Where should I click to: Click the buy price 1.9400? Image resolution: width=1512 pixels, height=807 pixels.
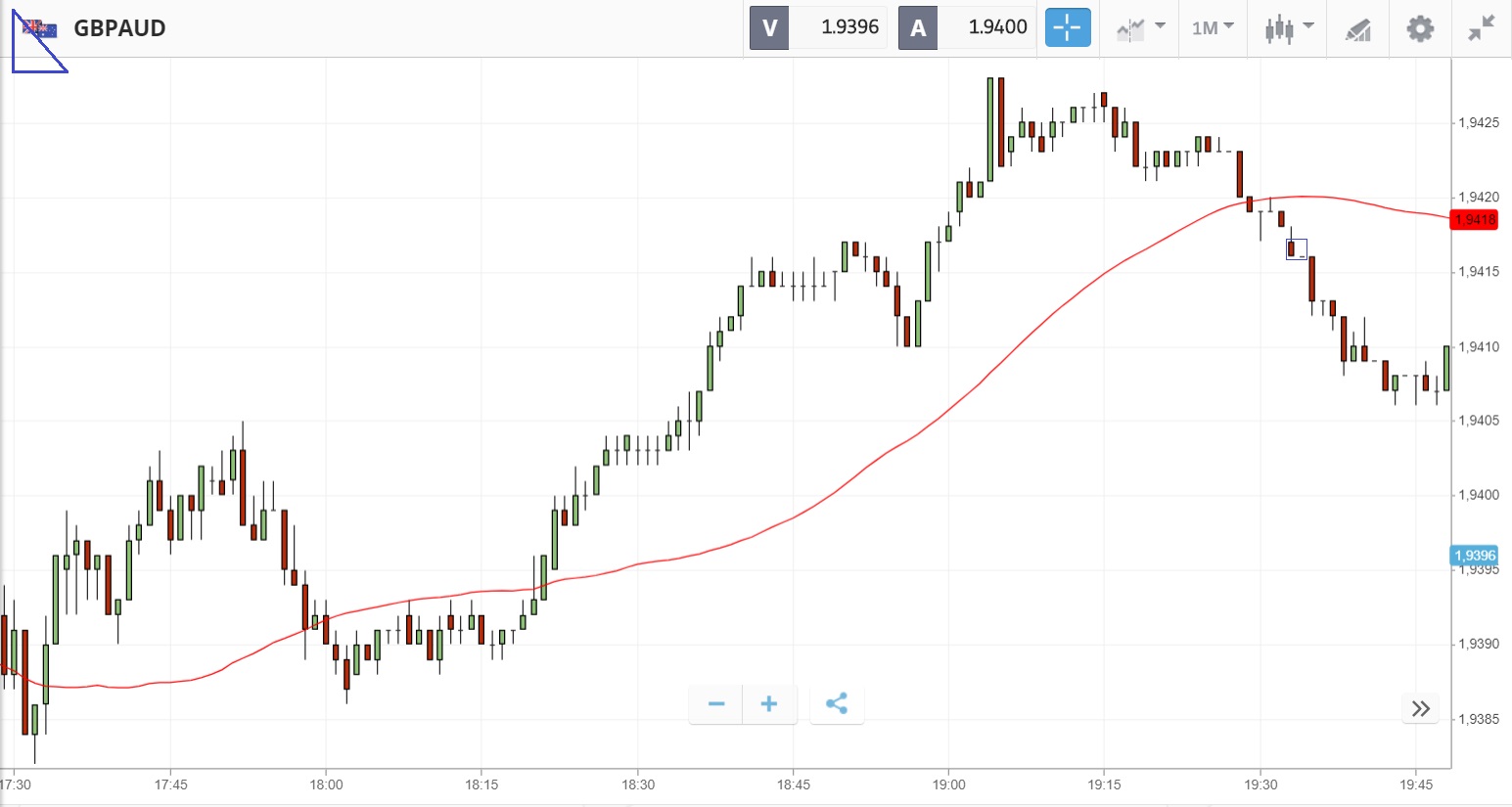click(x=996, y=27)
